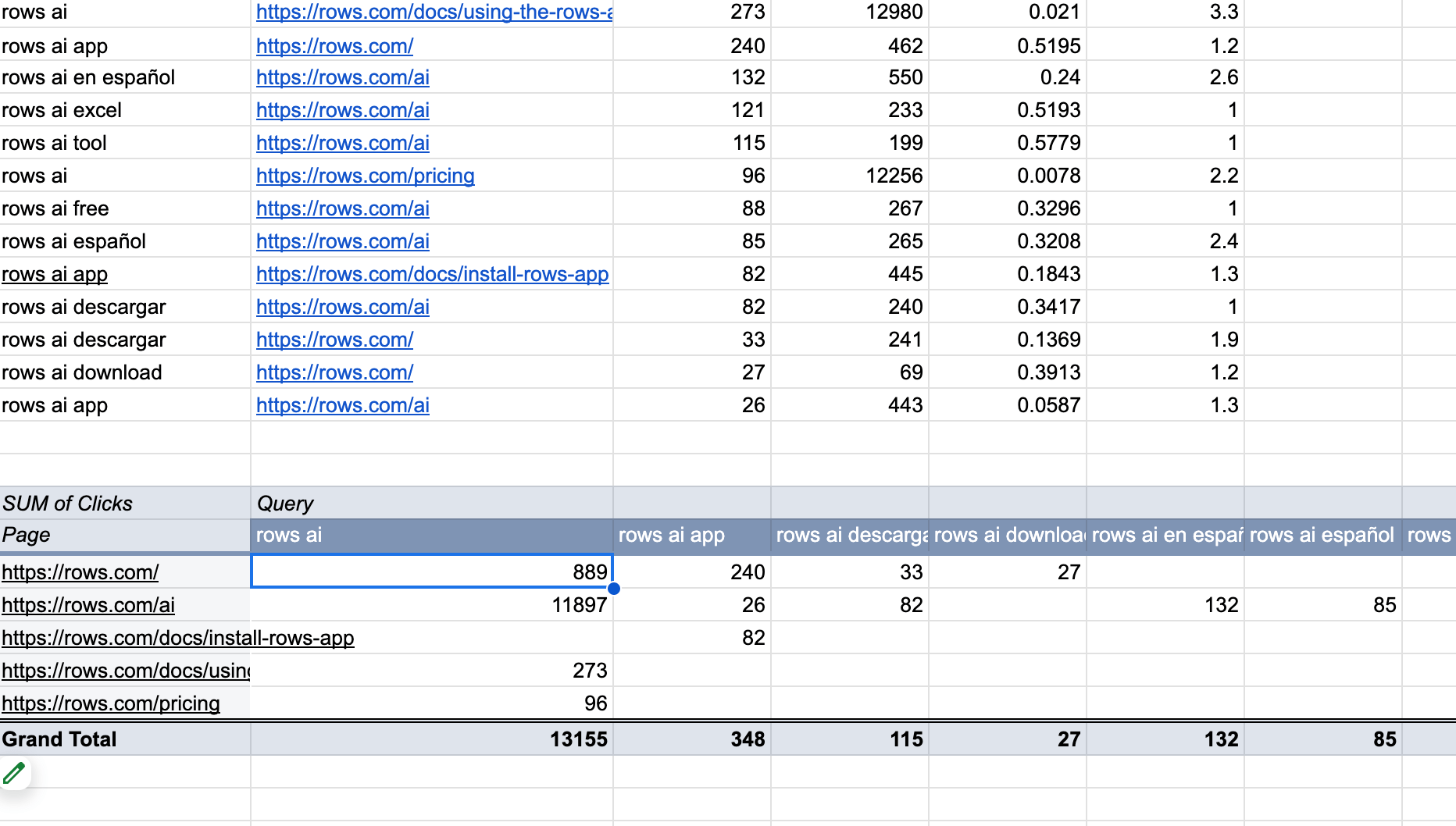Image resolution: width=1456 pixels, height=826 pixels.
Task: Open the rows.com/pricing link in the data table
Action: 365,176
